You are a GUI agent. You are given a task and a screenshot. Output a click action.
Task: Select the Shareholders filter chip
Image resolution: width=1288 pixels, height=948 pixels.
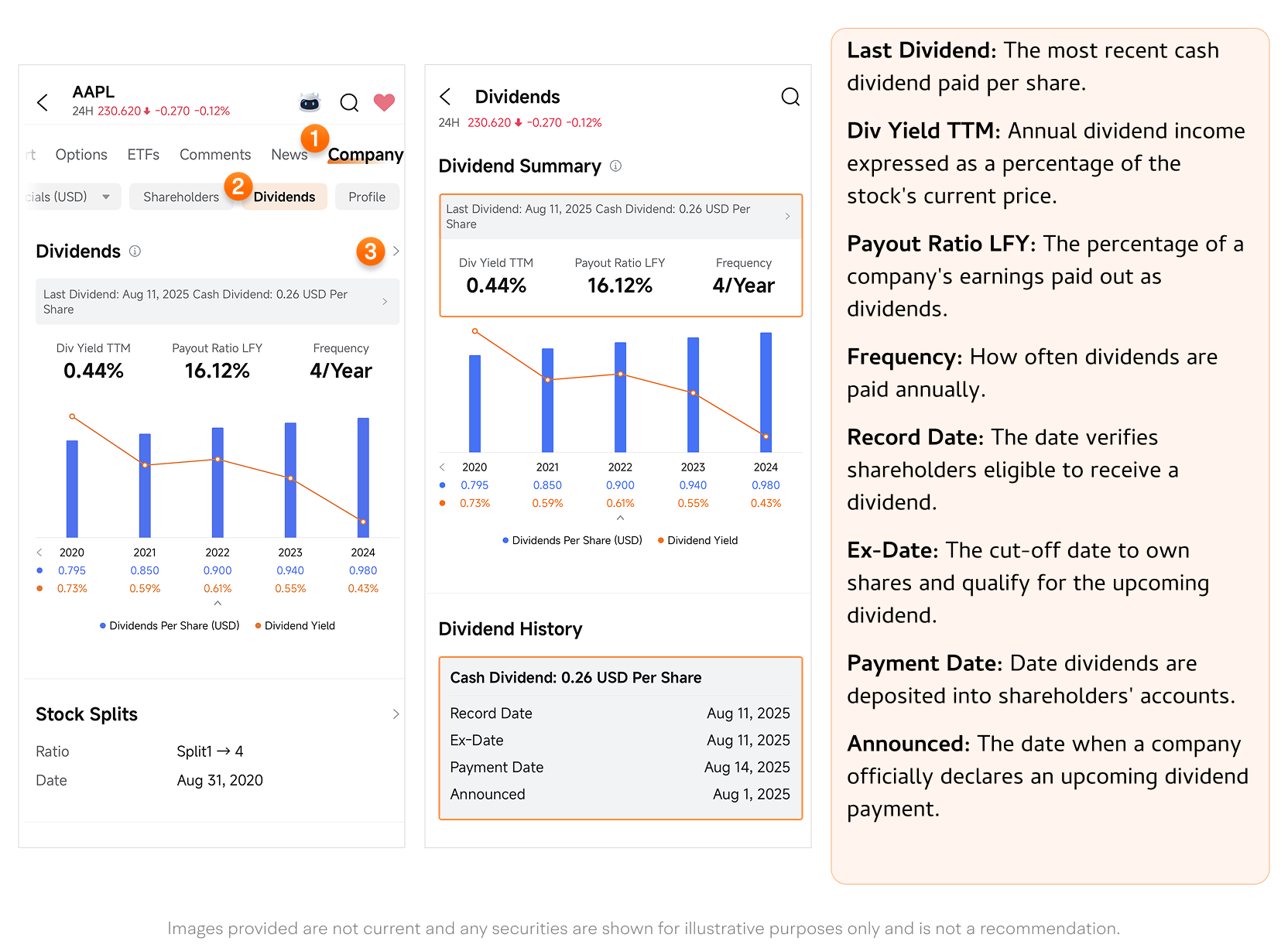181,197
